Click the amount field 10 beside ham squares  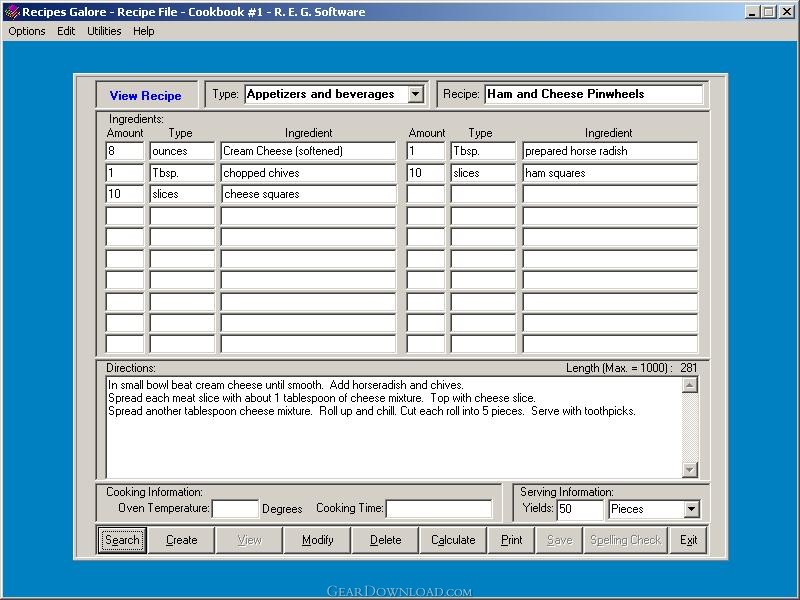click(x=426, y=173)
